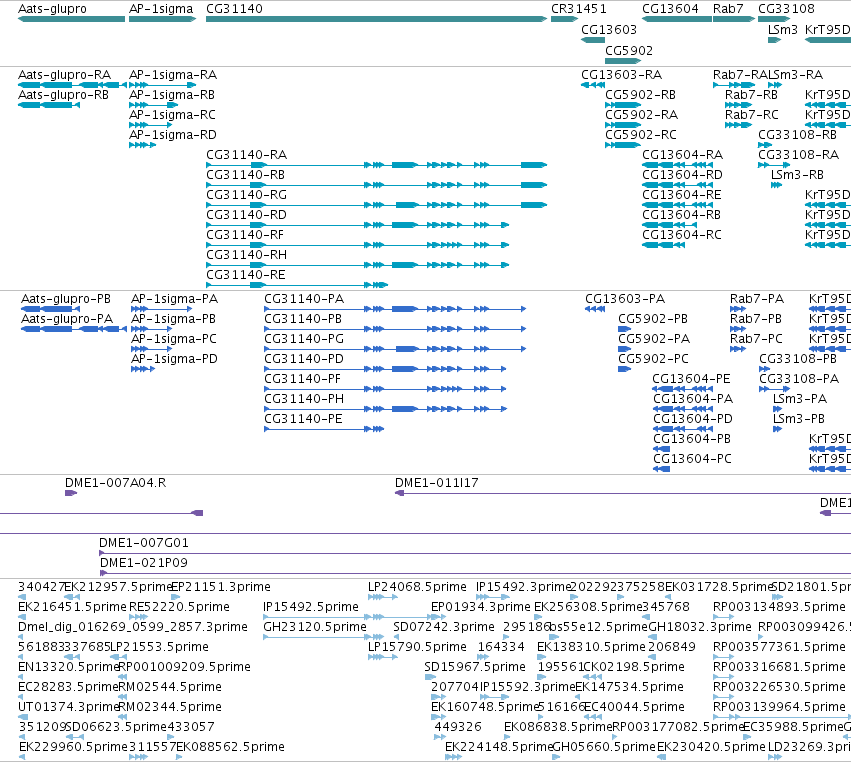Click protein label CG13603-PA
This screenshot has width=851, height=762.
[625, 299]
